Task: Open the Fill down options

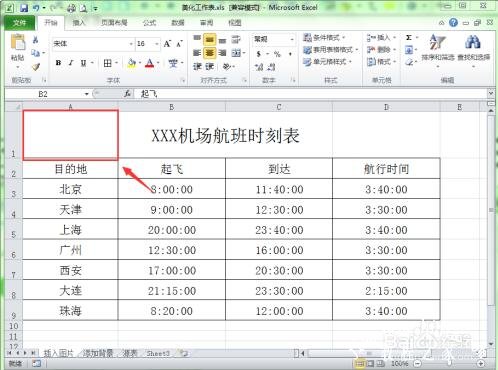Action: coord(409,50)
